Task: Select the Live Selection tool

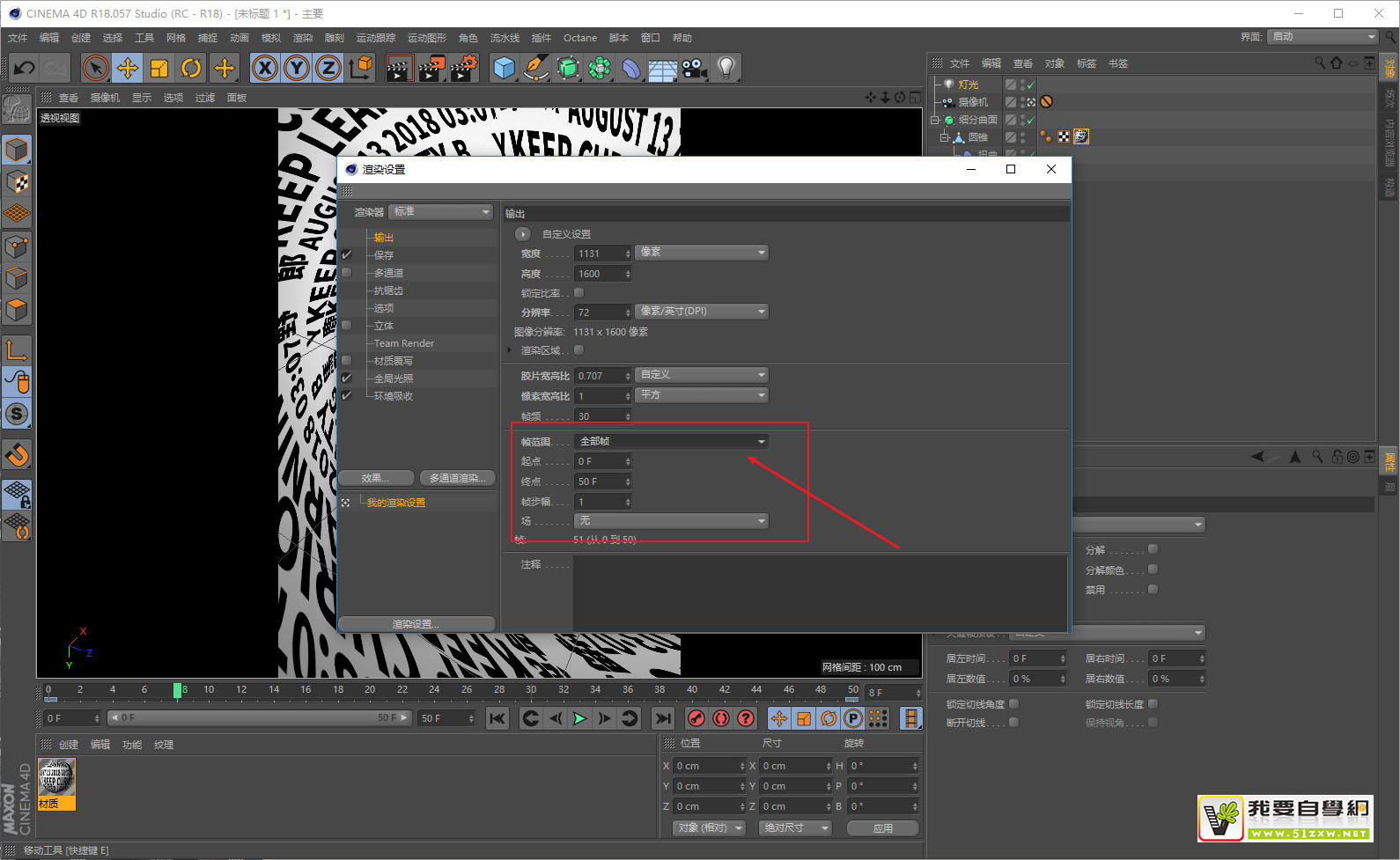Action: pos(95,68)
